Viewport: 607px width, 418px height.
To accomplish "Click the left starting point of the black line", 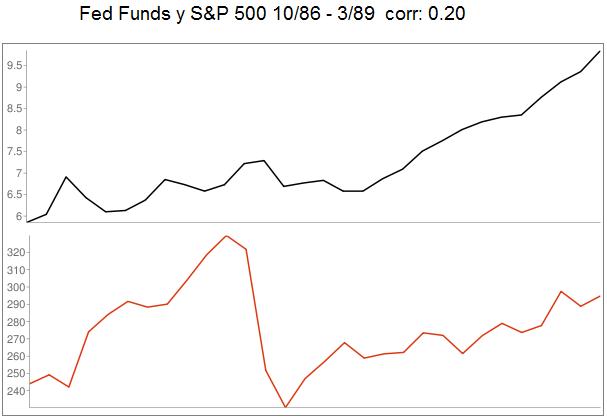I will (x=29, y=221).
